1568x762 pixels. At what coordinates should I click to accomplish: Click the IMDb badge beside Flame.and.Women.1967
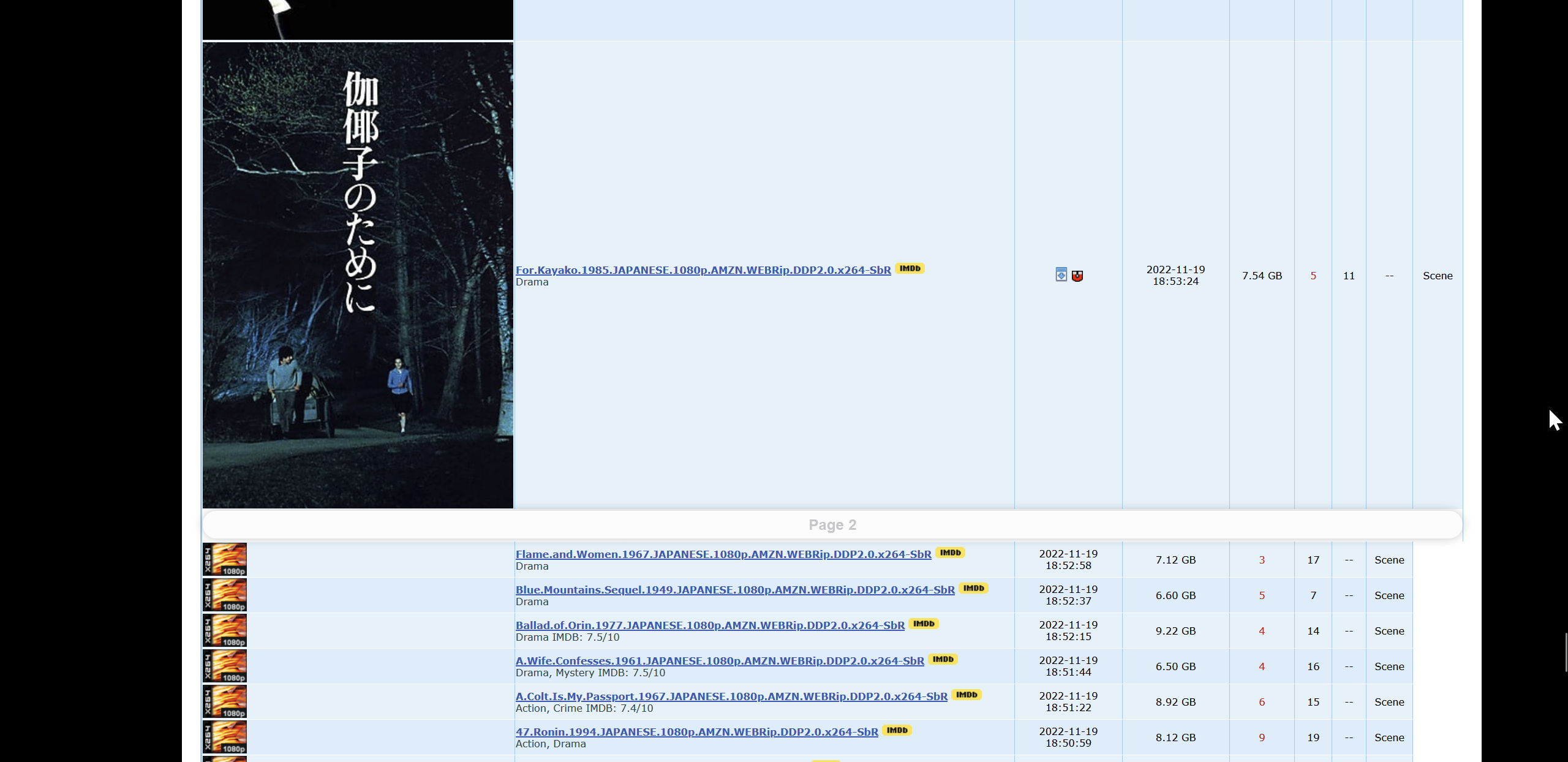click(949, 553)
